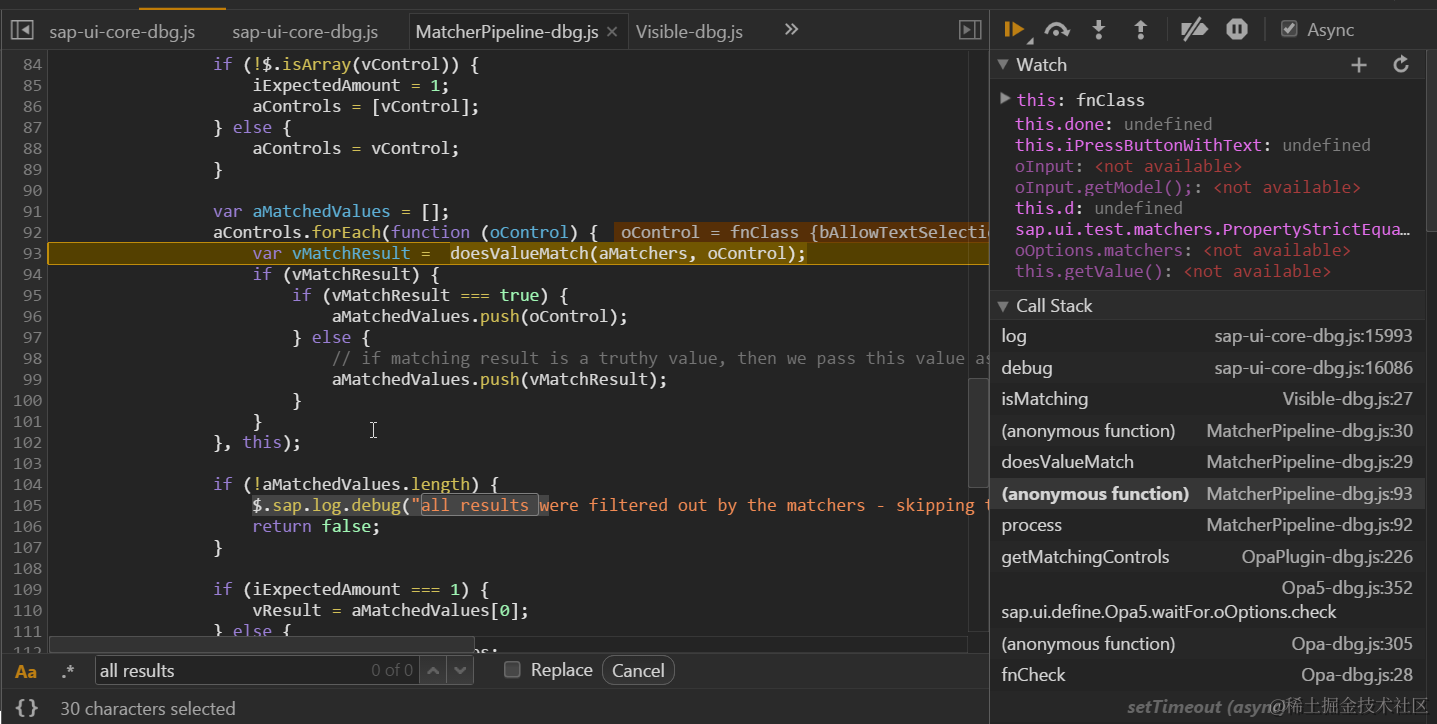1437x724 pixels.
Task: Toggle the debugger sidebar panel icon
Action: point(970,30)
